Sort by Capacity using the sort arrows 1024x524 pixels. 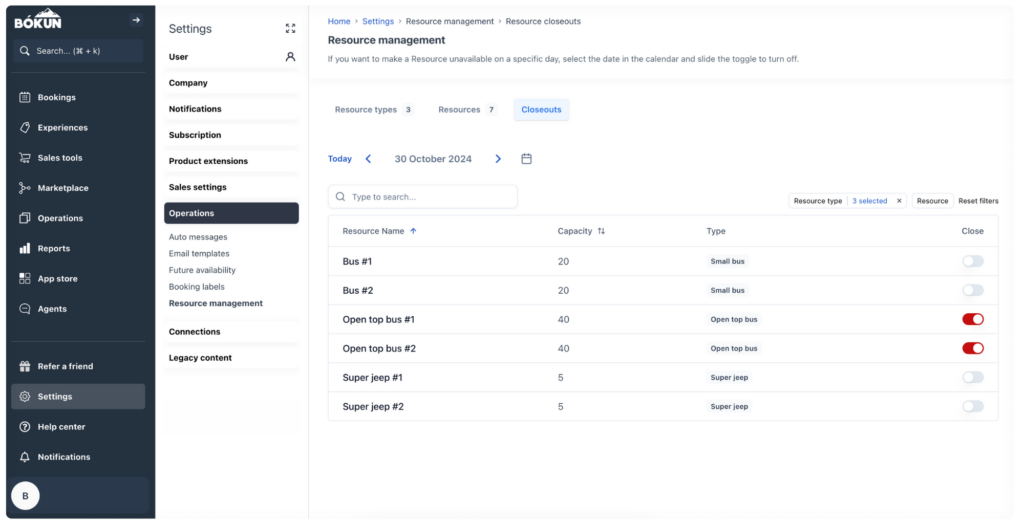pyautogui.click(x=601, y=231)
